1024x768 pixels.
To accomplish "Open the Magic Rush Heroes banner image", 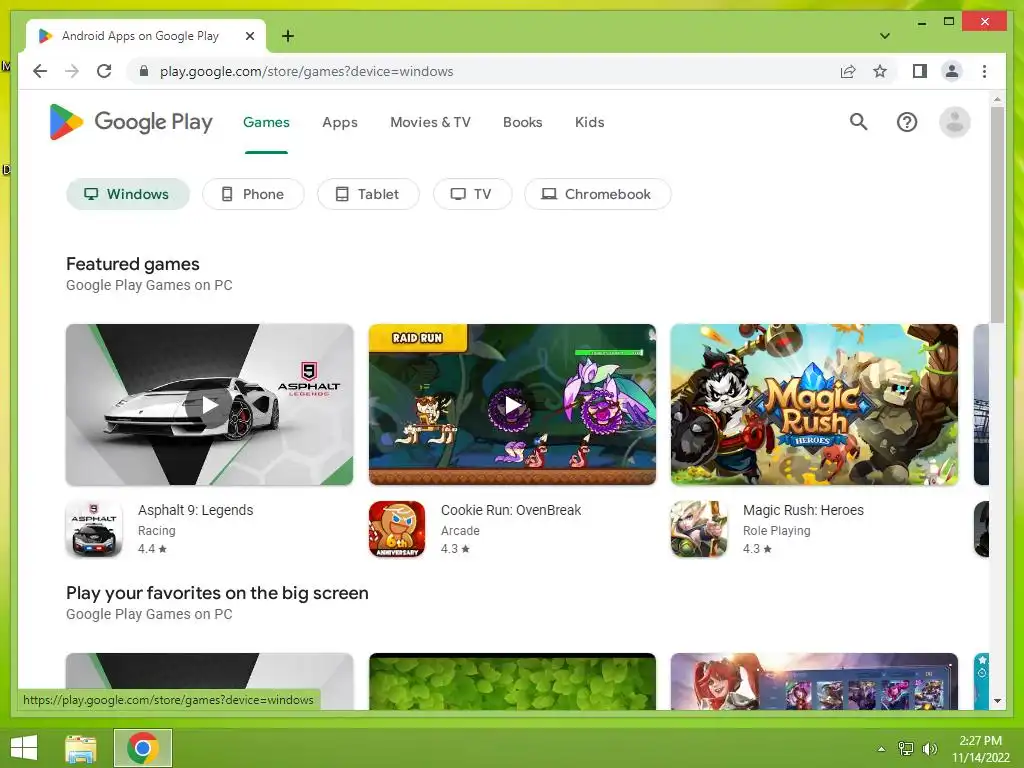I will point(814,405).
